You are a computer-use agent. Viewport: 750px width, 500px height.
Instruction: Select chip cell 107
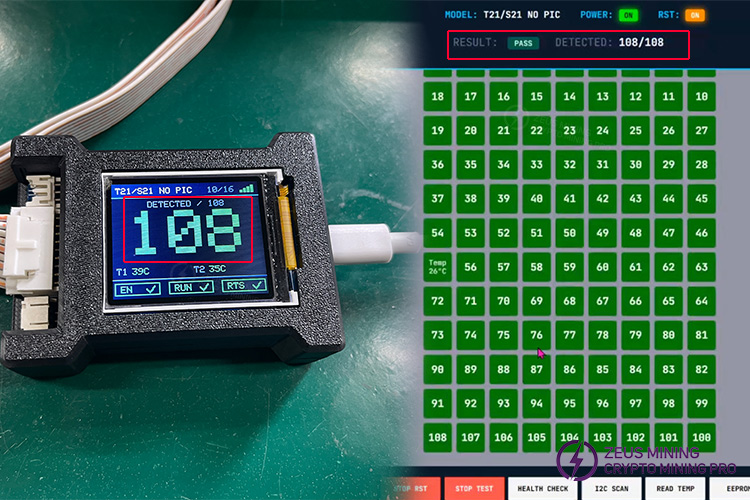470,437
